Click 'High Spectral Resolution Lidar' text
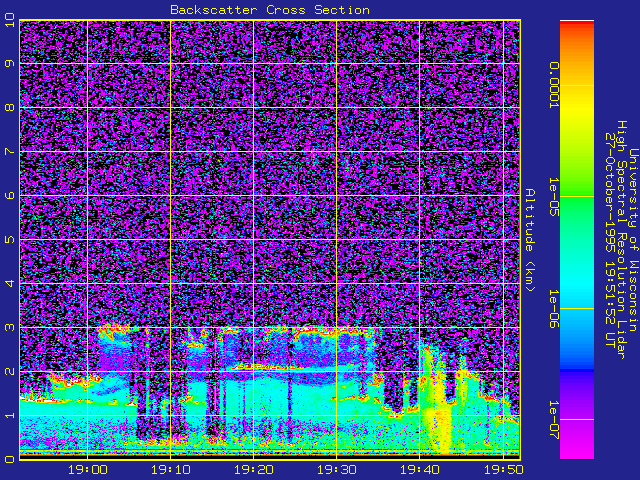The height and width of the screenshot is (480, 640). [621, 240]
